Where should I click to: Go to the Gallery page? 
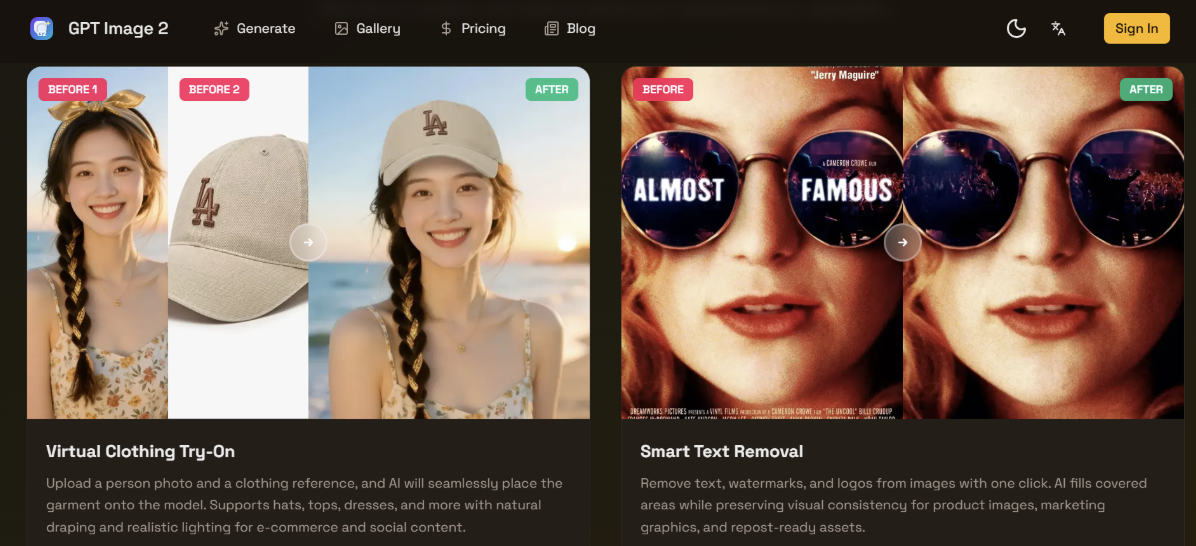point(367,28)
